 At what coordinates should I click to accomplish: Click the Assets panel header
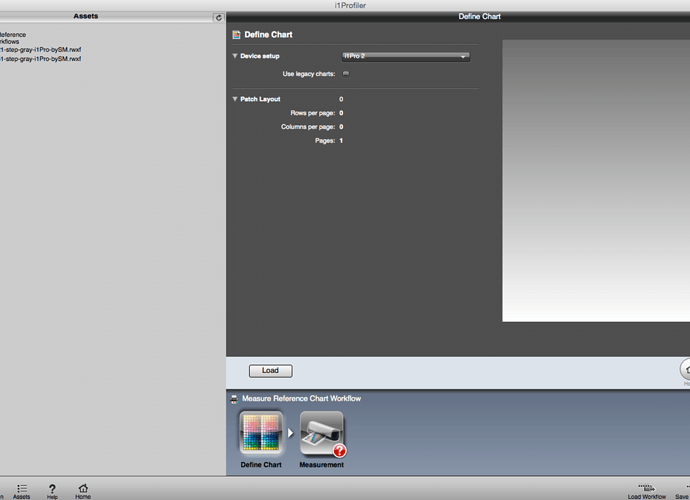point(86,16)
